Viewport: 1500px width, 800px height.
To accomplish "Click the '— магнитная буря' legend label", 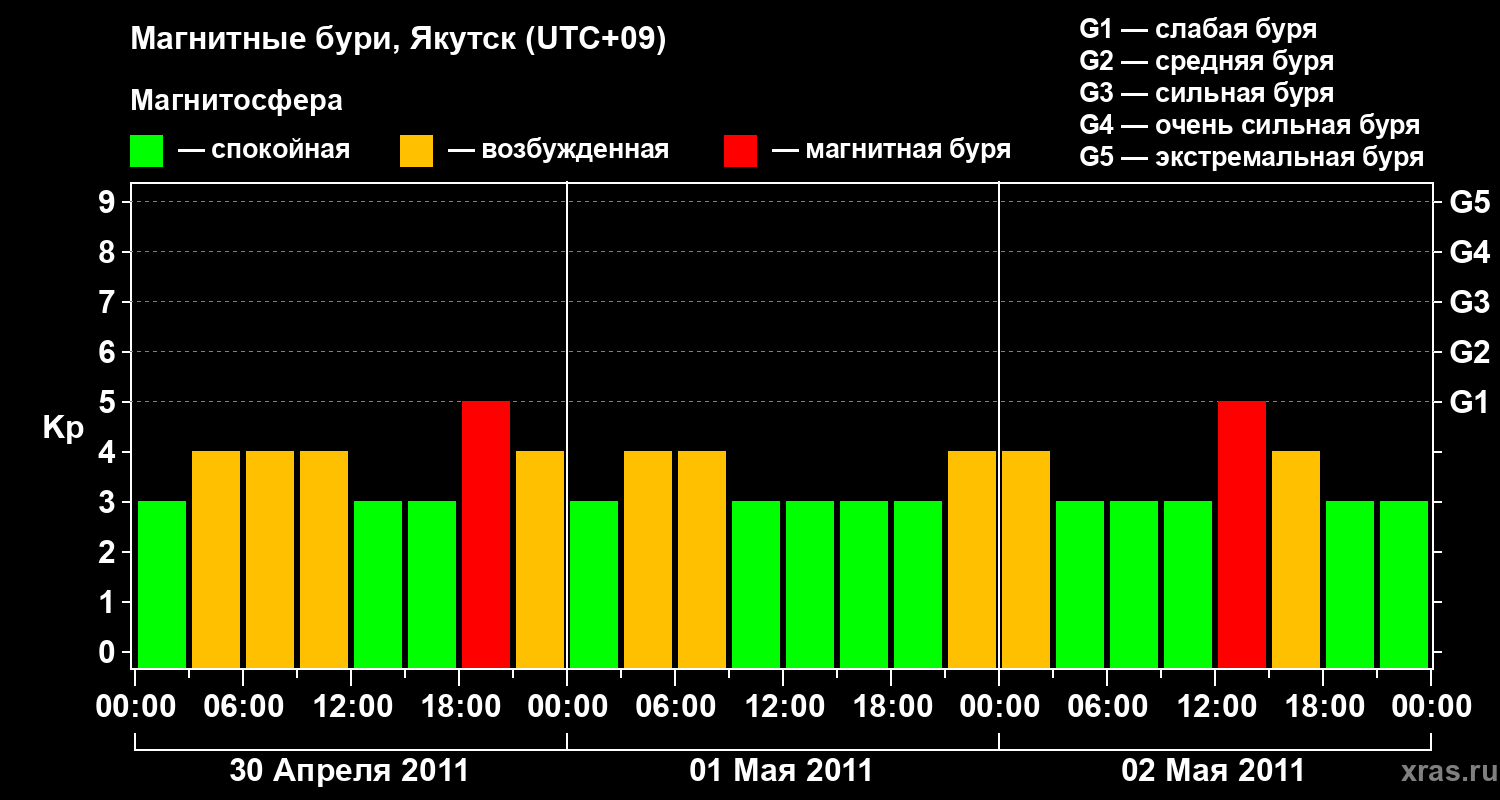I will coord(891,150).
